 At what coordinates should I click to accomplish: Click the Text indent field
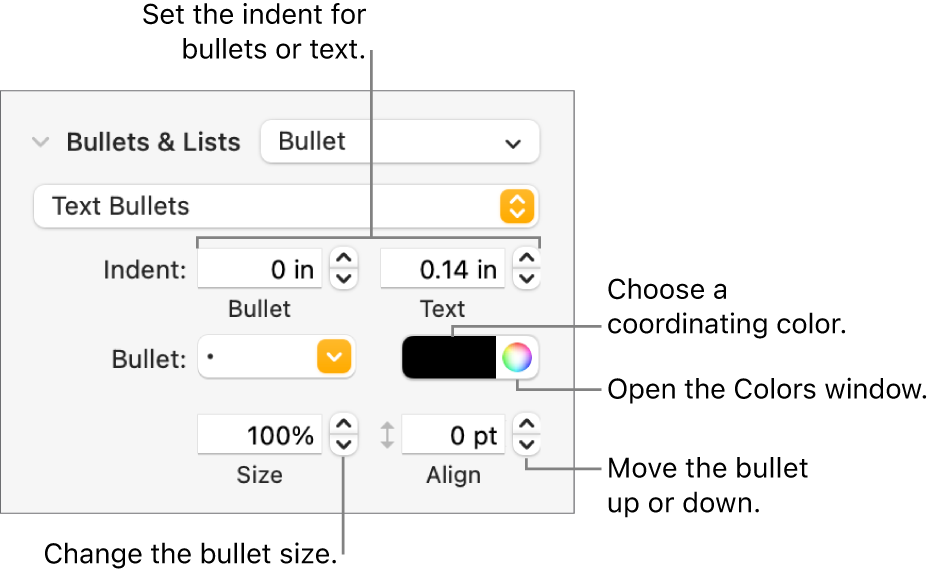(x=443, y=269)
